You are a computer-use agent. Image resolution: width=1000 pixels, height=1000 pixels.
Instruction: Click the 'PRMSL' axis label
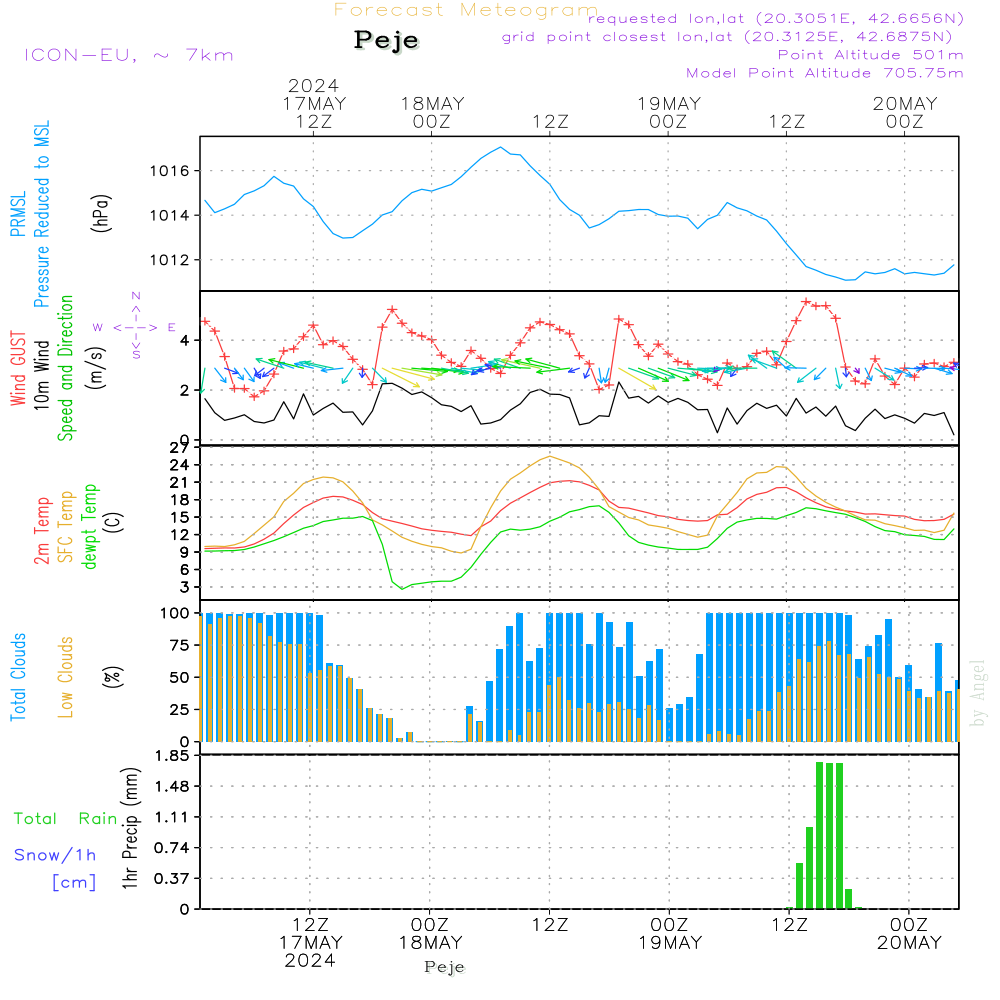[18, 214]
